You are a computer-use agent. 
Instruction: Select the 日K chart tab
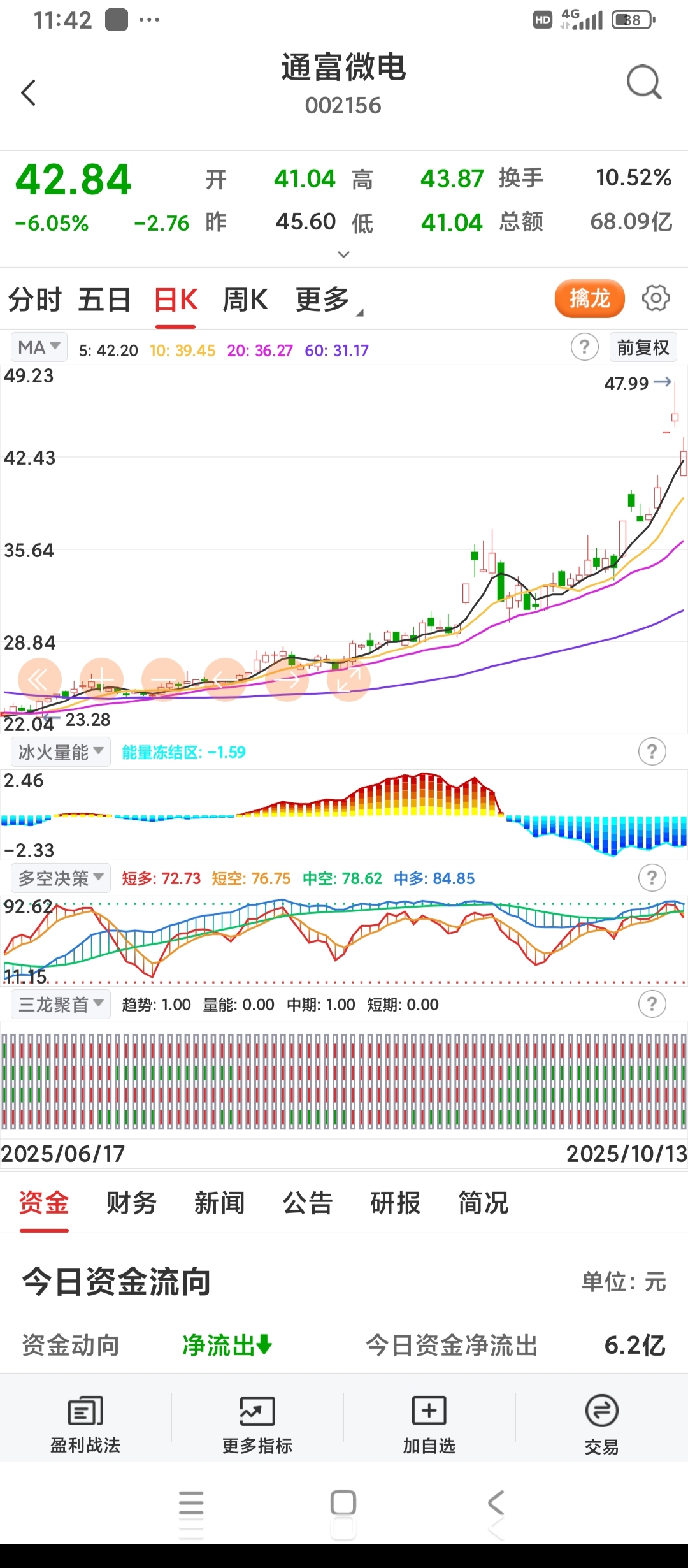(176, 300)
